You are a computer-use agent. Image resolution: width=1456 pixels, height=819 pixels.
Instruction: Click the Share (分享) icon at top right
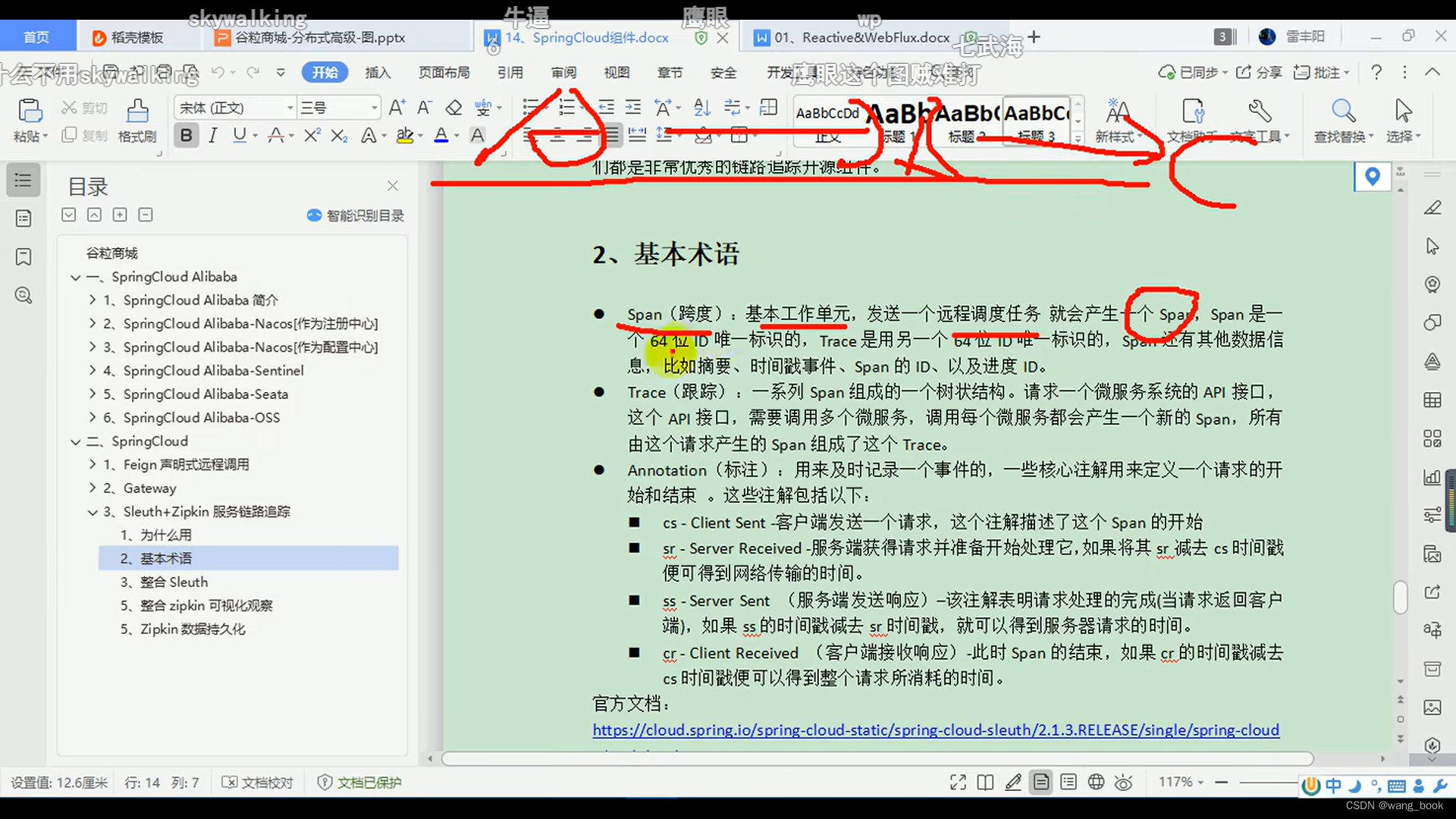[1259, 72]
